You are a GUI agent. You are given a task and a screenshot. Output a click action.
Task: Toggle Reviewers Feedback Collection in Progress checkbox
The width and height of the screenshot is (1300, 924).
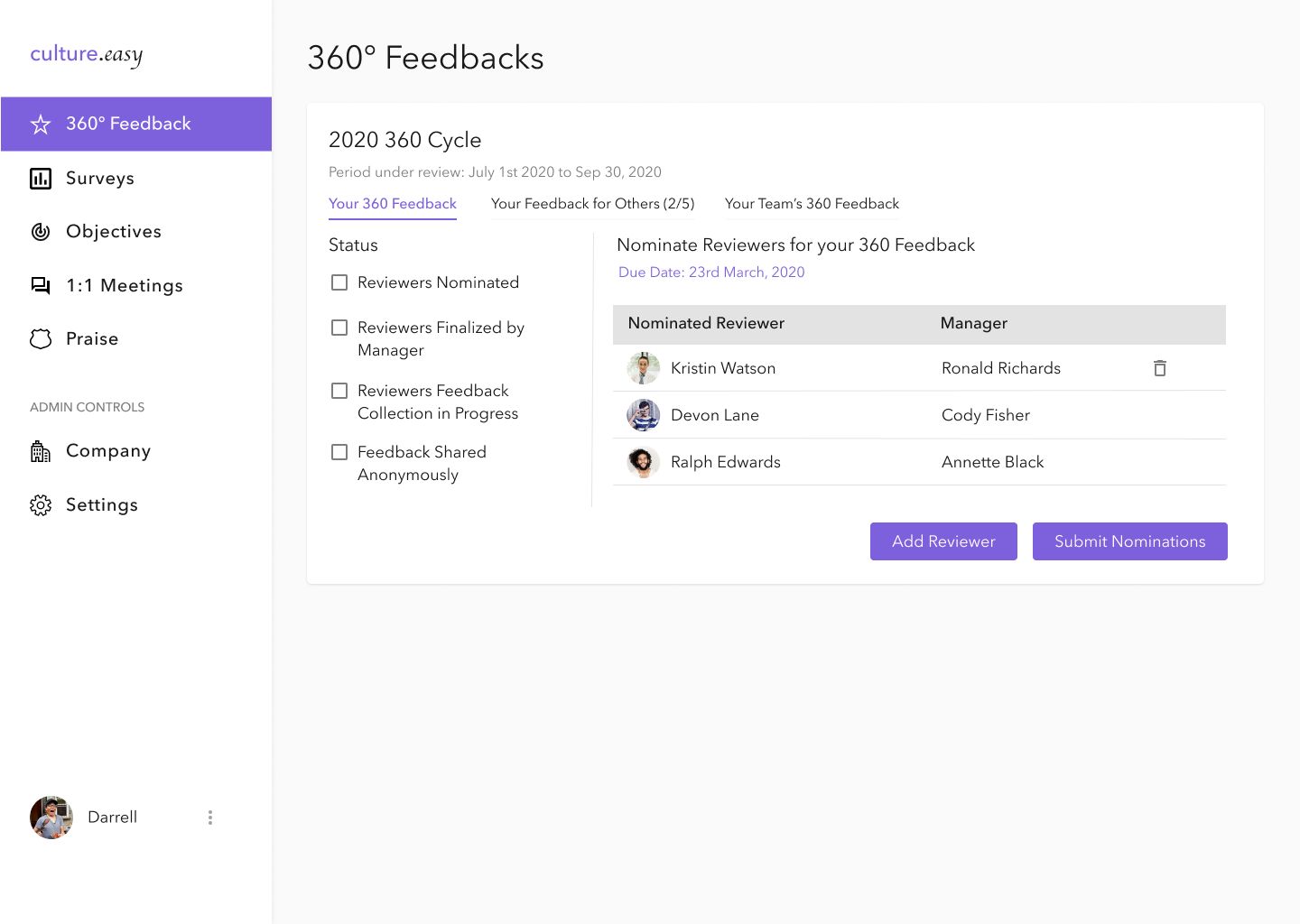[339, 391]
